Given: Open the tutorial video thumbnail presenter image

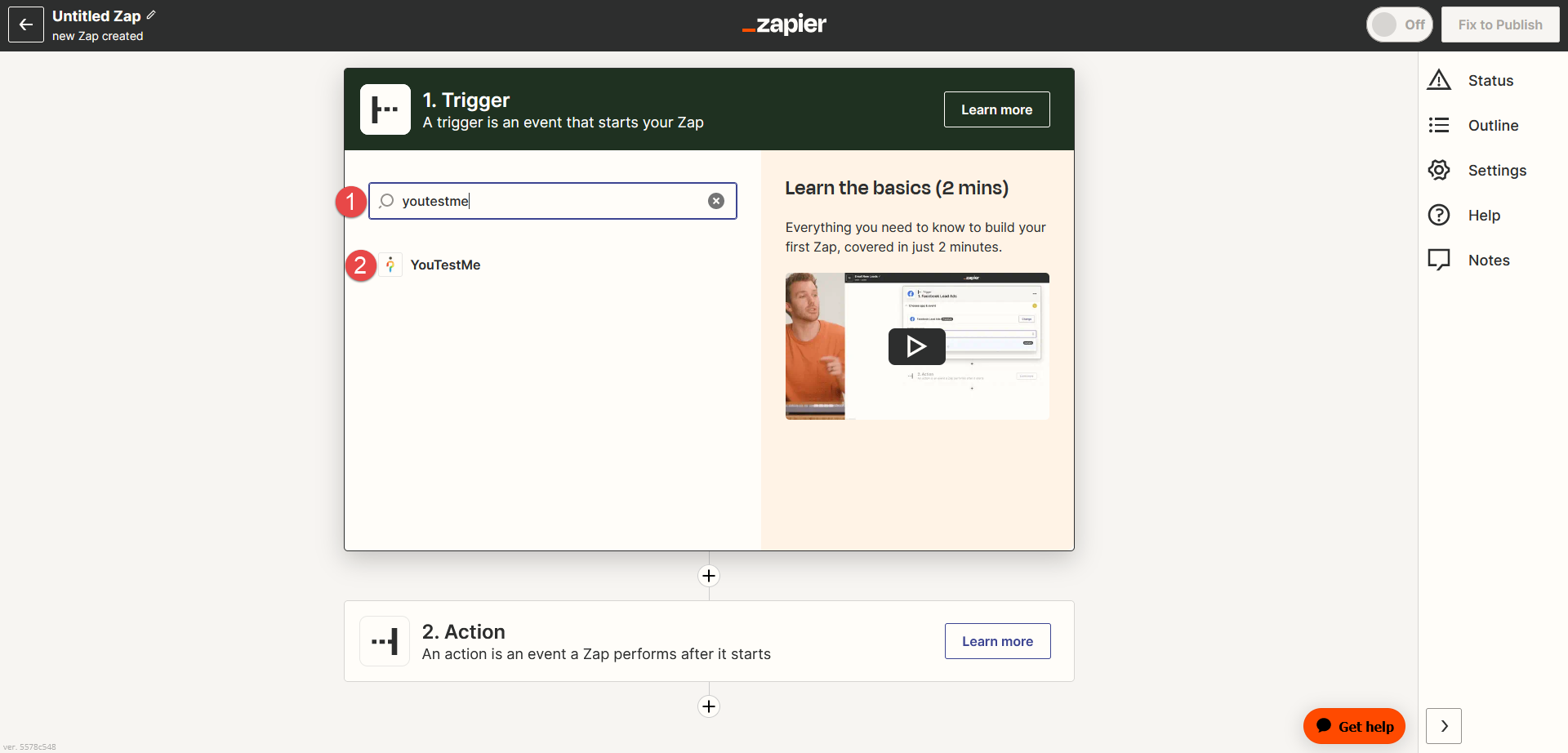Looking at the screenshot, I should click(815, 346).
